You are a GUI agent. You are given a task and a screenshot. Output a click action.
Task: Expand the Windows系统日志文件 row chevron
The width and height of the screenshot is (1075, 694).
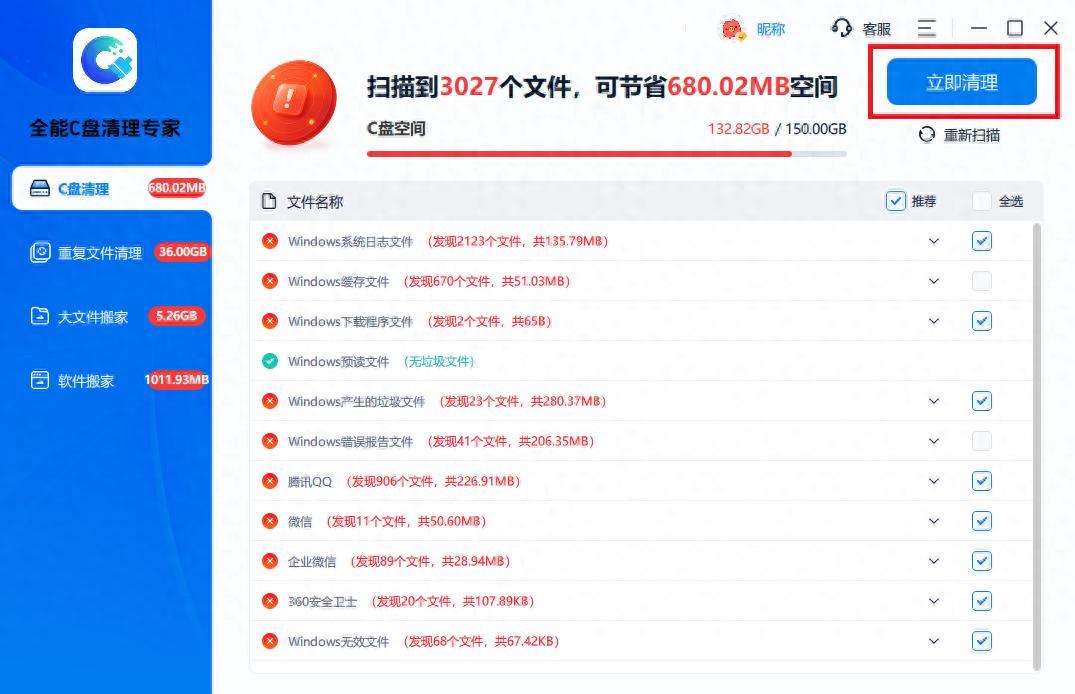click(934, 241)
